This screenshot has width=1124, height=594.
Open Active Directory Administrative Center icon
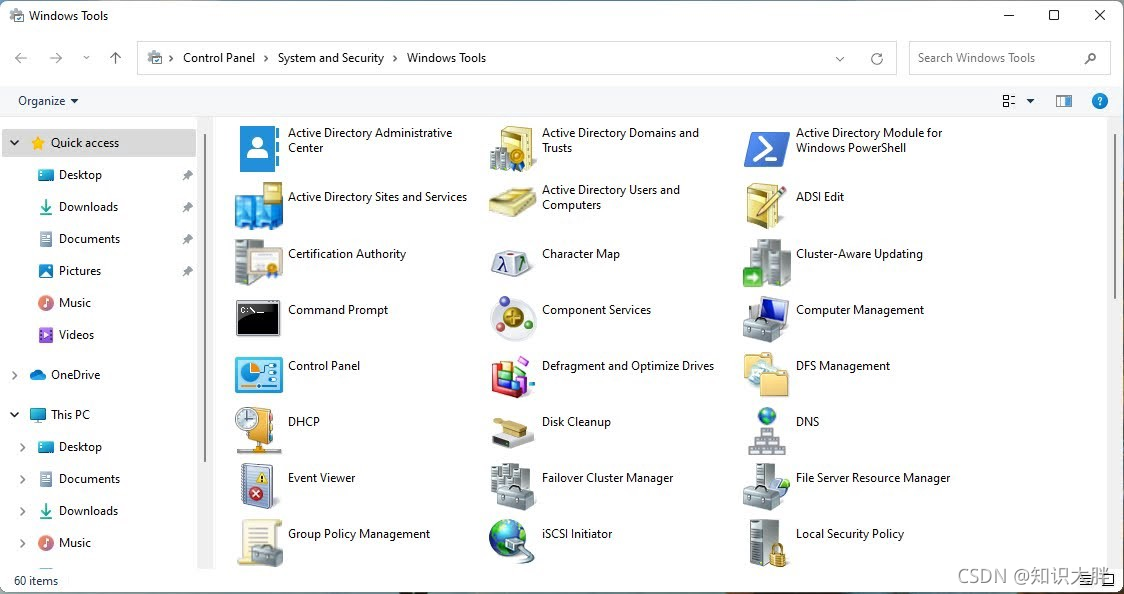(258, 148)
